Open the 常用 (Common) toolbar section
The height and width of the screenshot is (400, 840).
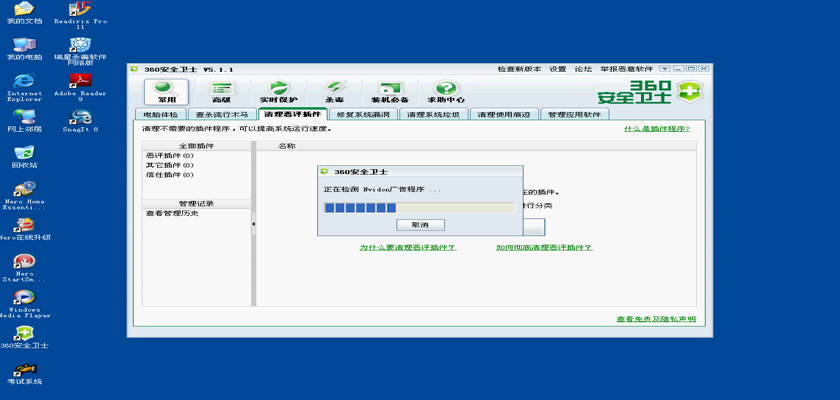point(166,92)
